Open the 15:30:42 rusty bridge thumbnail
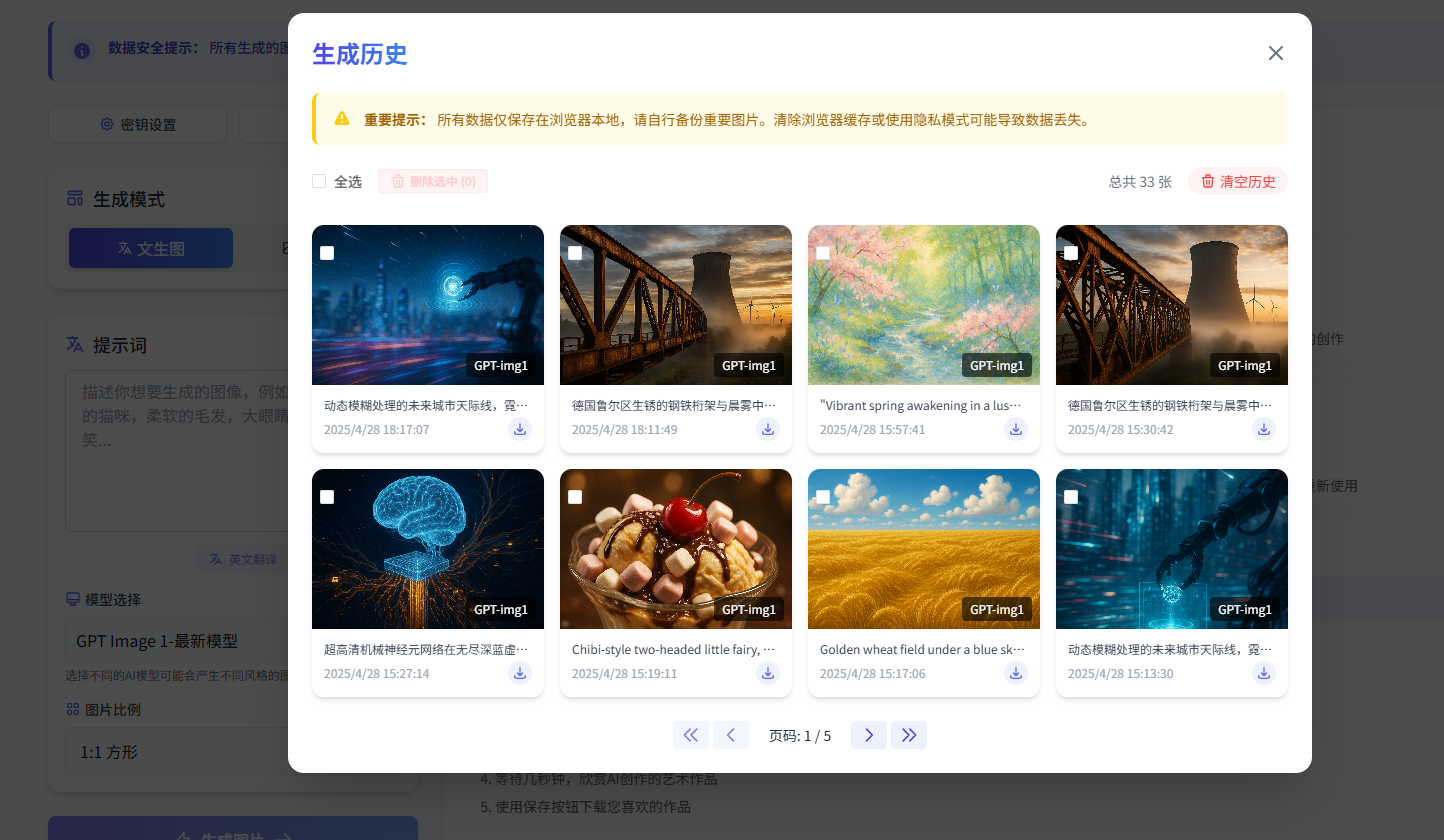 [1172, 305]
